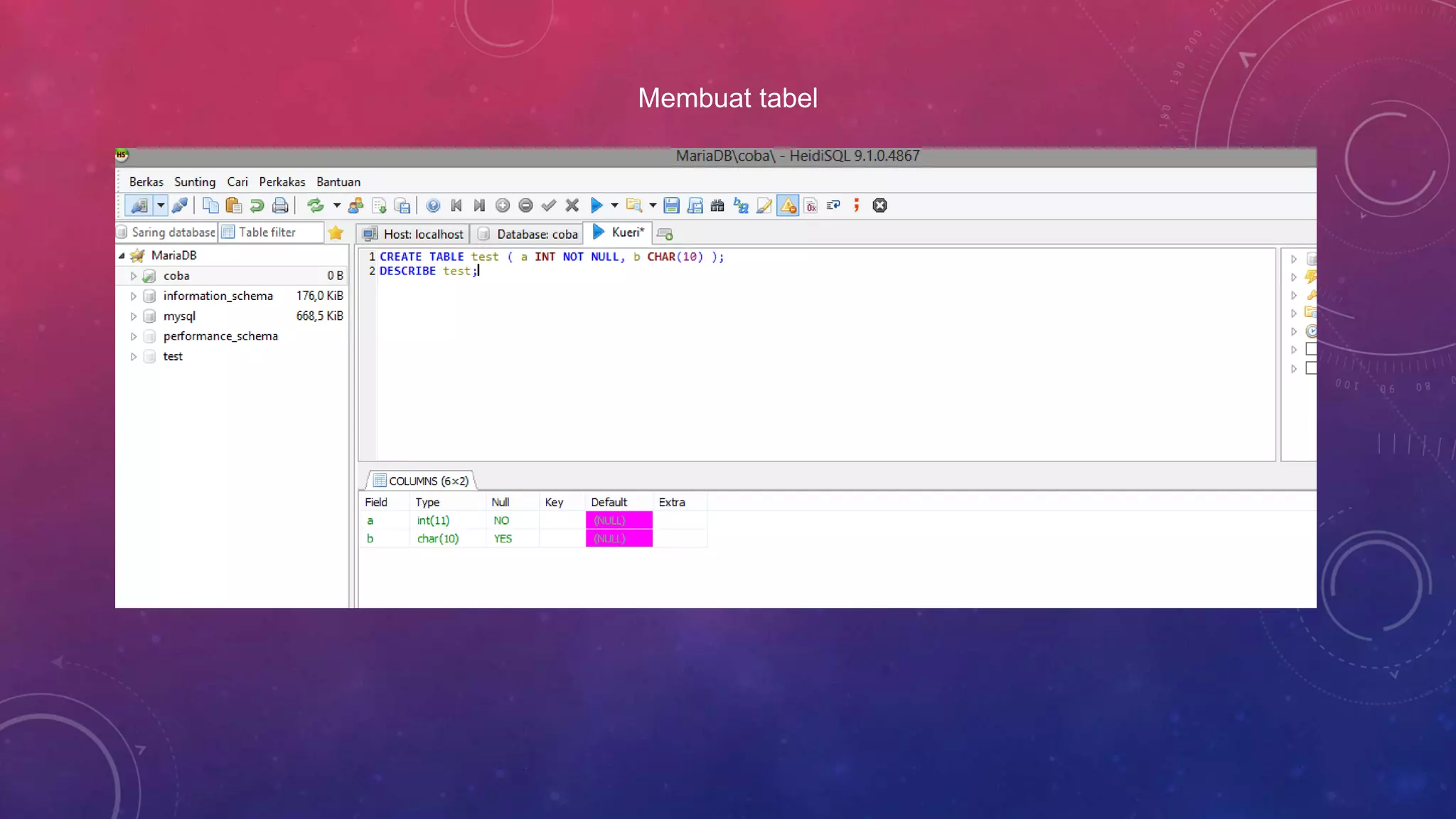Image resolution: width=1456 pixels, height=819 pixels.
Task: Open the Perkakas menu
Action: tap(282, 182)
